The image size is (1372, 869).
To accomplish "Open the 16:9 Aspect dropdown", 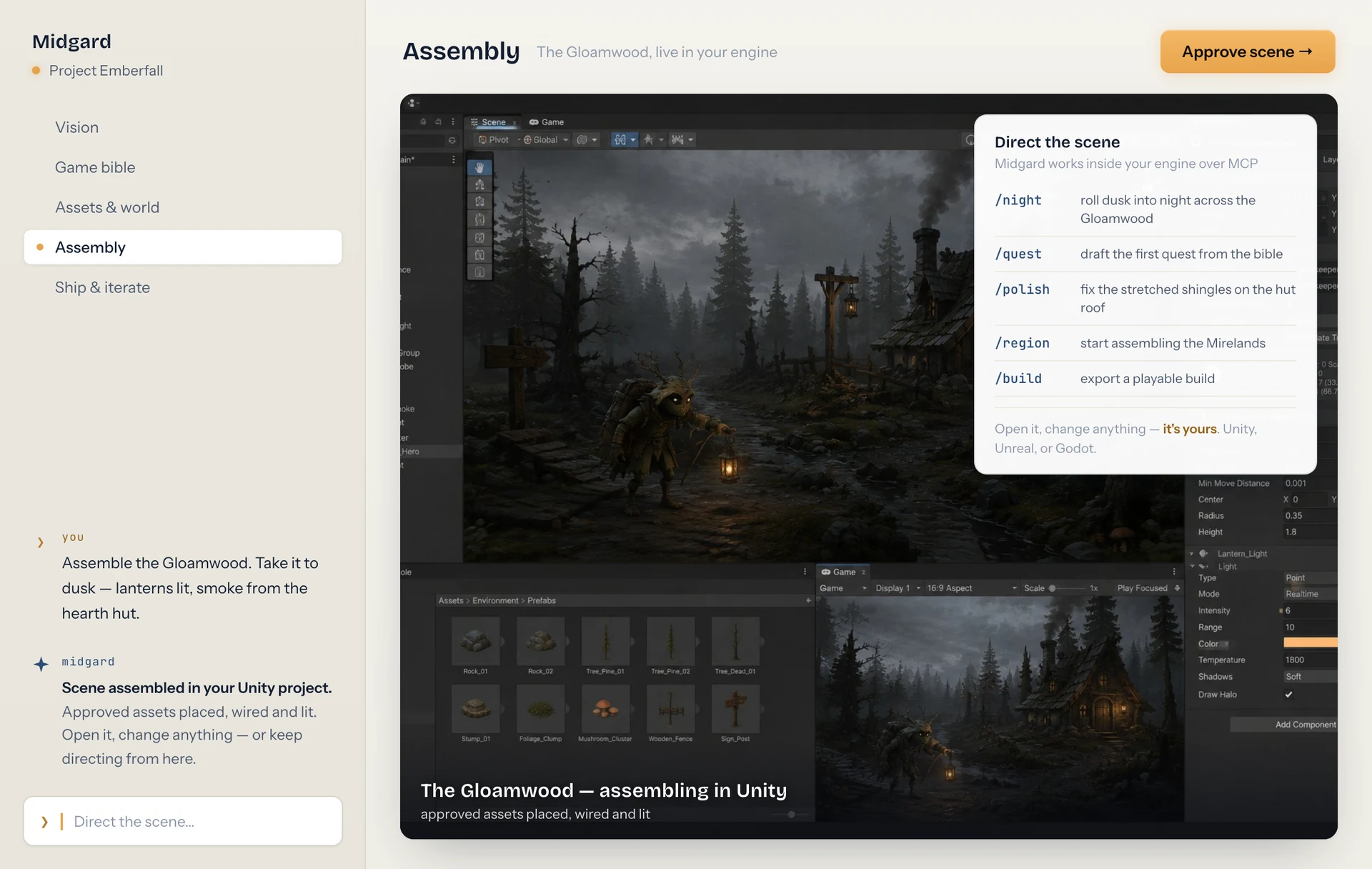I will [x=972, y=588].
